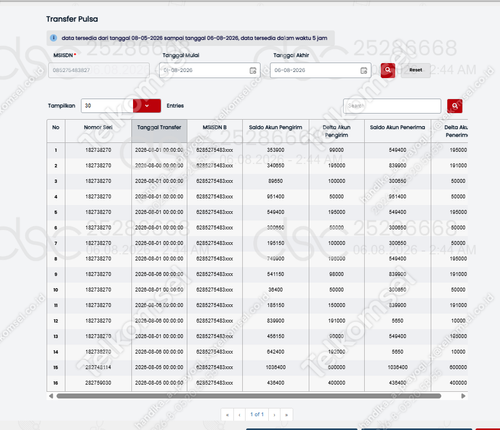The image size is (500, 430).
Task: Click the next page arrow in pagination
Action: click(x=274, y=415)
